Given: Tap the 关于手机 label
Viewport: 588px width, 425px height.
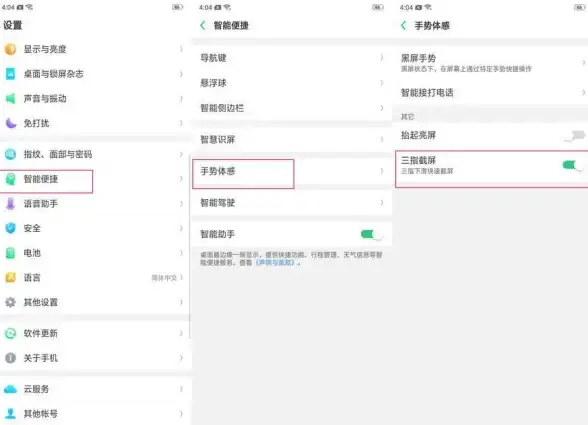Looking at the screenshot, I should pos(40,358).
